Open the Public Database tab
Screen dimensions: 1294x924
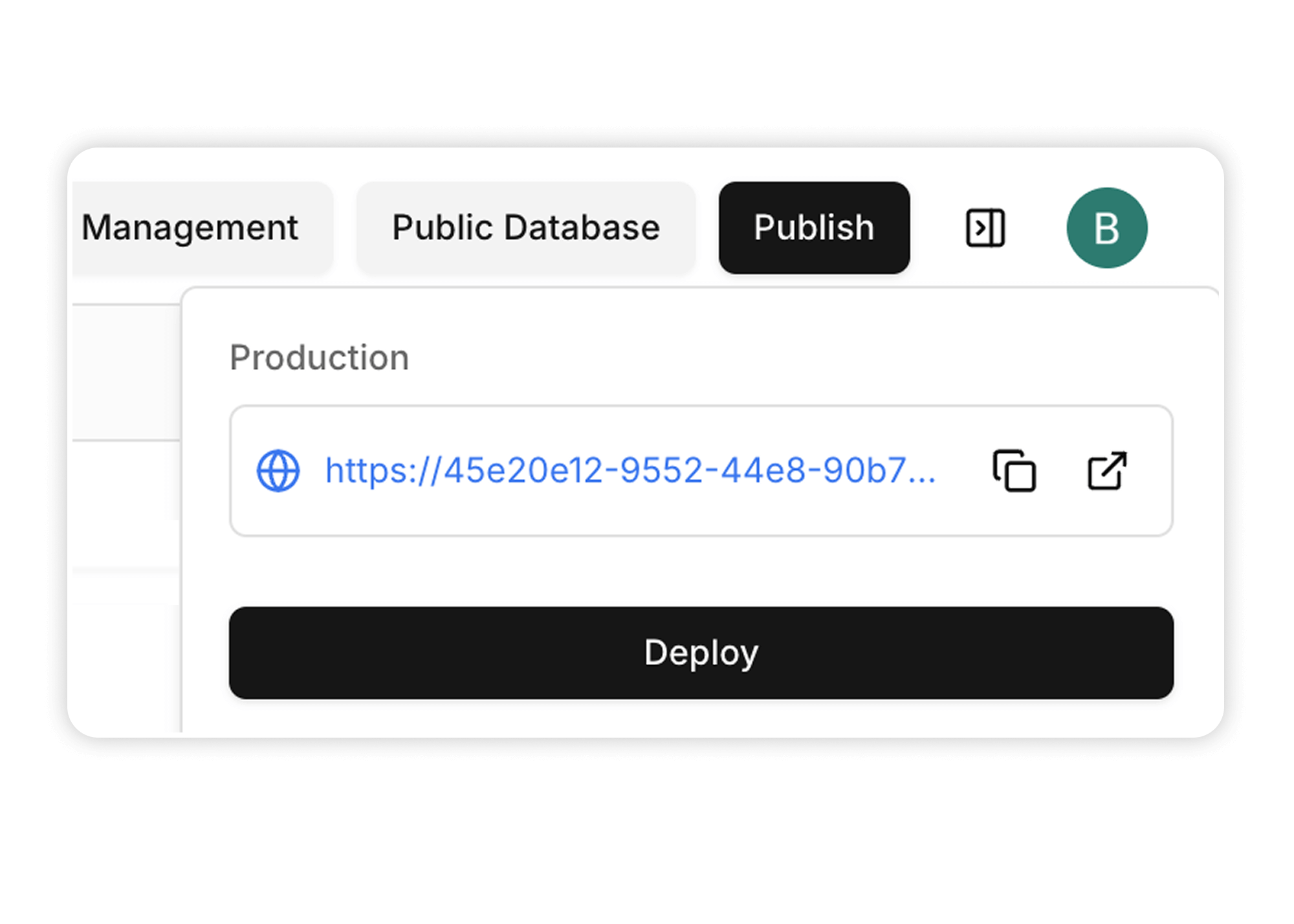tap(525, 227)
